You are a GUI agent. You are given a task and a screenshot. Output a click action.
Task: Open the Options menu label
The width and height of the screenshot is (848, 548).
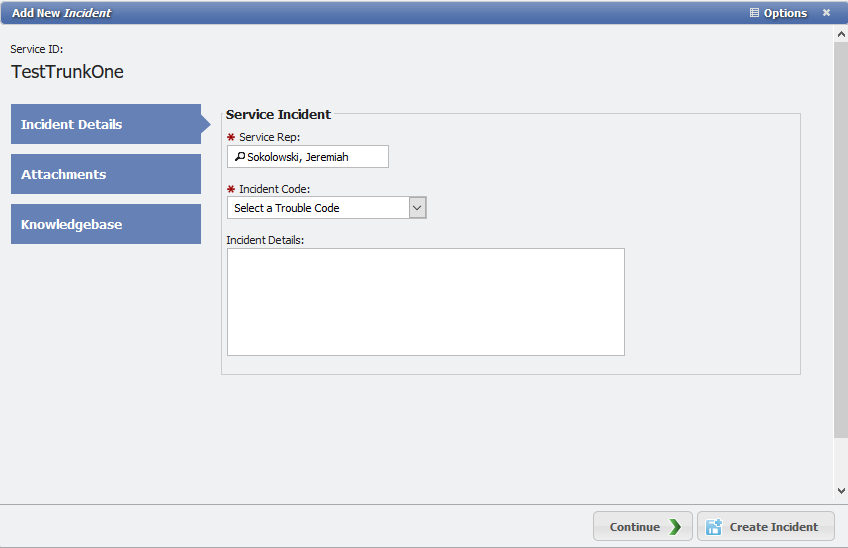pyautogui.click(x=785, y=13)
